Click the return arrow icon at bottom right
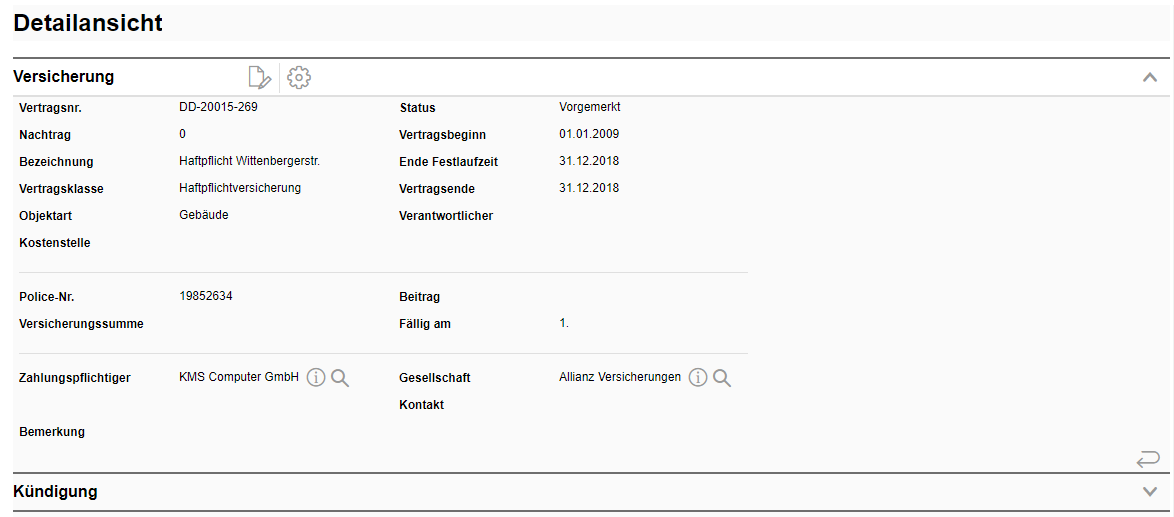Screen dimensions: 1174x517 pyautogui.click(x=1148, y=459)
